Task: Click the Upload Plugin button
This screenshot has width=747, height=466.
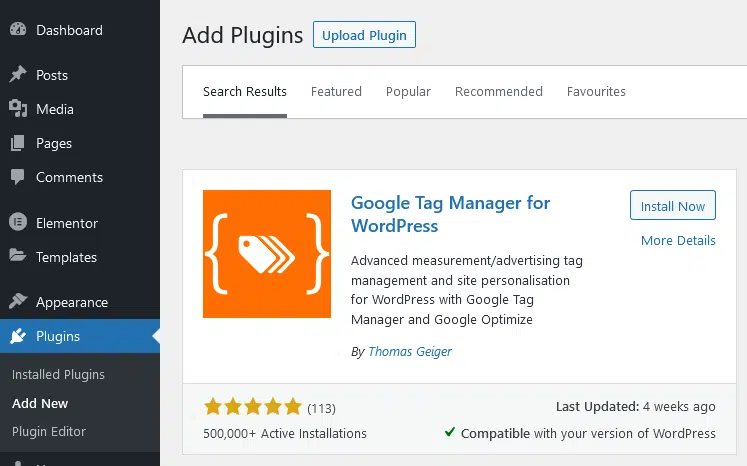Action: pyautogui.click(x=364, y=35)
